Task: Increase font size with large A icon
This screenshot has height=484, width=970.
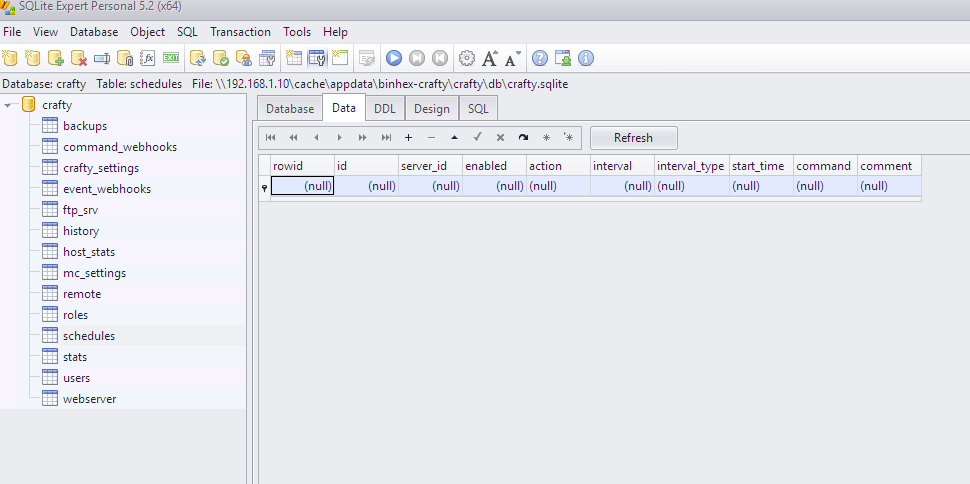Action: pos(490,58)
